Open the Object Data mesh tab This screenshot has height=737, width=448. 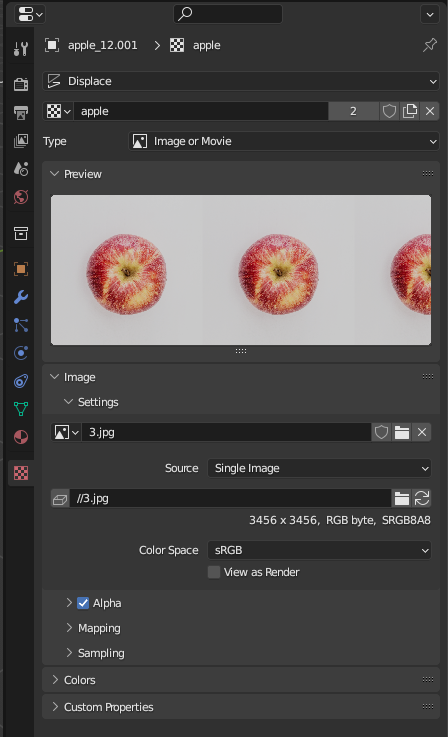[21, 409]
